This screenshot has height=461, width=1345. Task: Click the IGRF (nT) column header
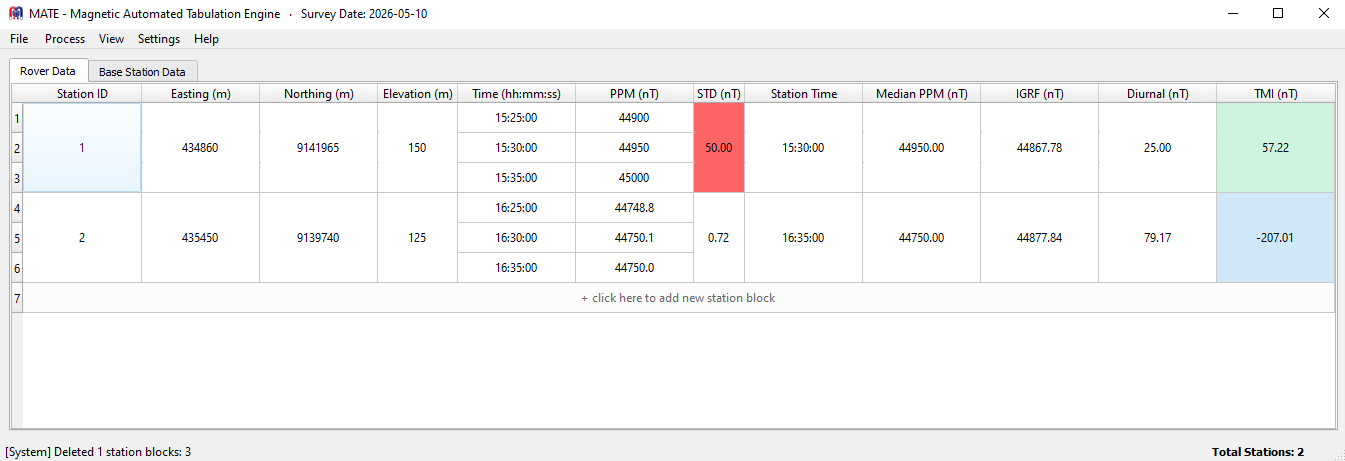[1039, 94]
